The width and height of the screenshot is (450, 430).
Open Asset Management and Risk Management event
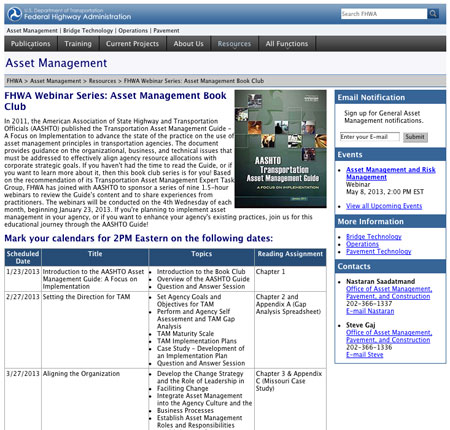point(391,173)
